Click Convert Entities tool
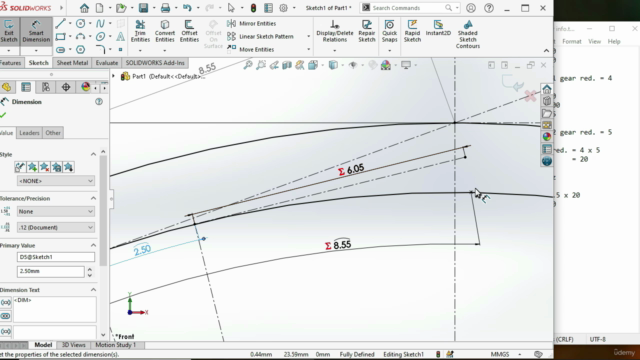Screen dimensions: 640x360 click(165, 31)
